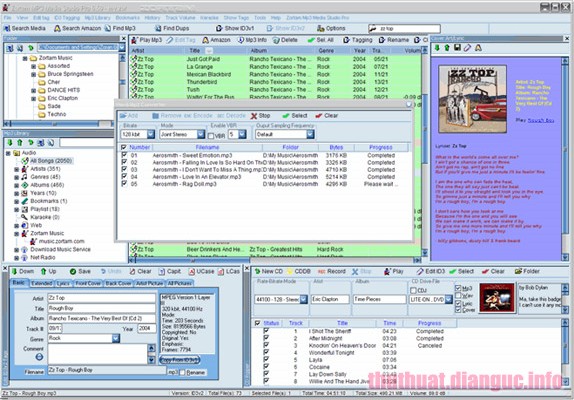This screenshot has height=400, width=574.
Task: Click Clear in the converter window
Action: [327, 116]
